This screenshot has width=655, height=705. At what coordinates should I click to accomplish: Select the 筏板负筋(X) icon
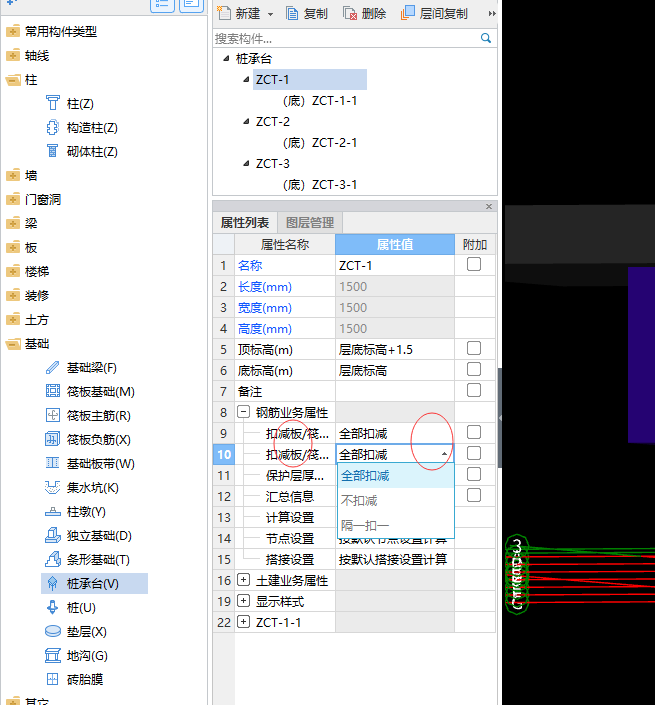coord(53,439)
